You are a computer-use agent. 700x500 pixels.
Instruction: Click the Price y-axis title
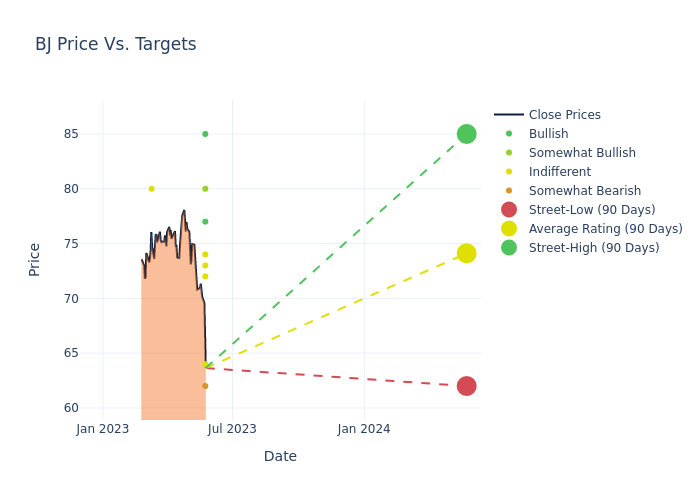pos(35,259)
